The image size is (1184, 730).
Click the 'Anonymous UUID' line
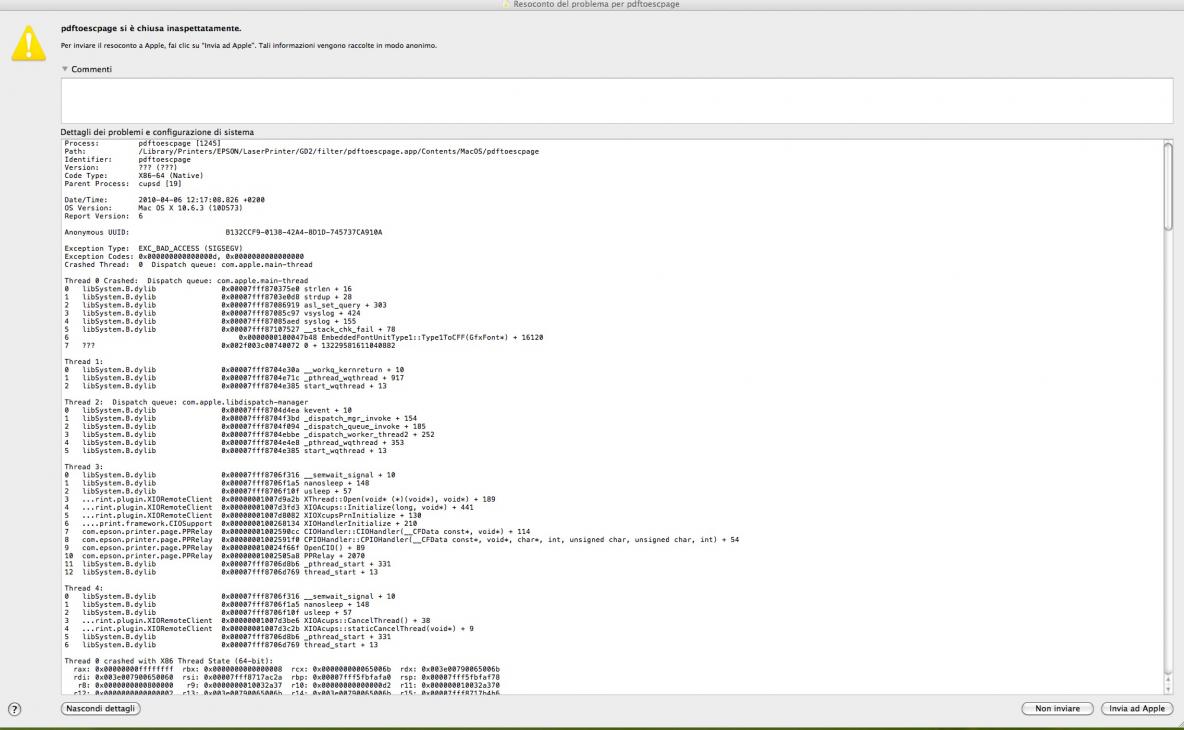[x=223, y=233]
